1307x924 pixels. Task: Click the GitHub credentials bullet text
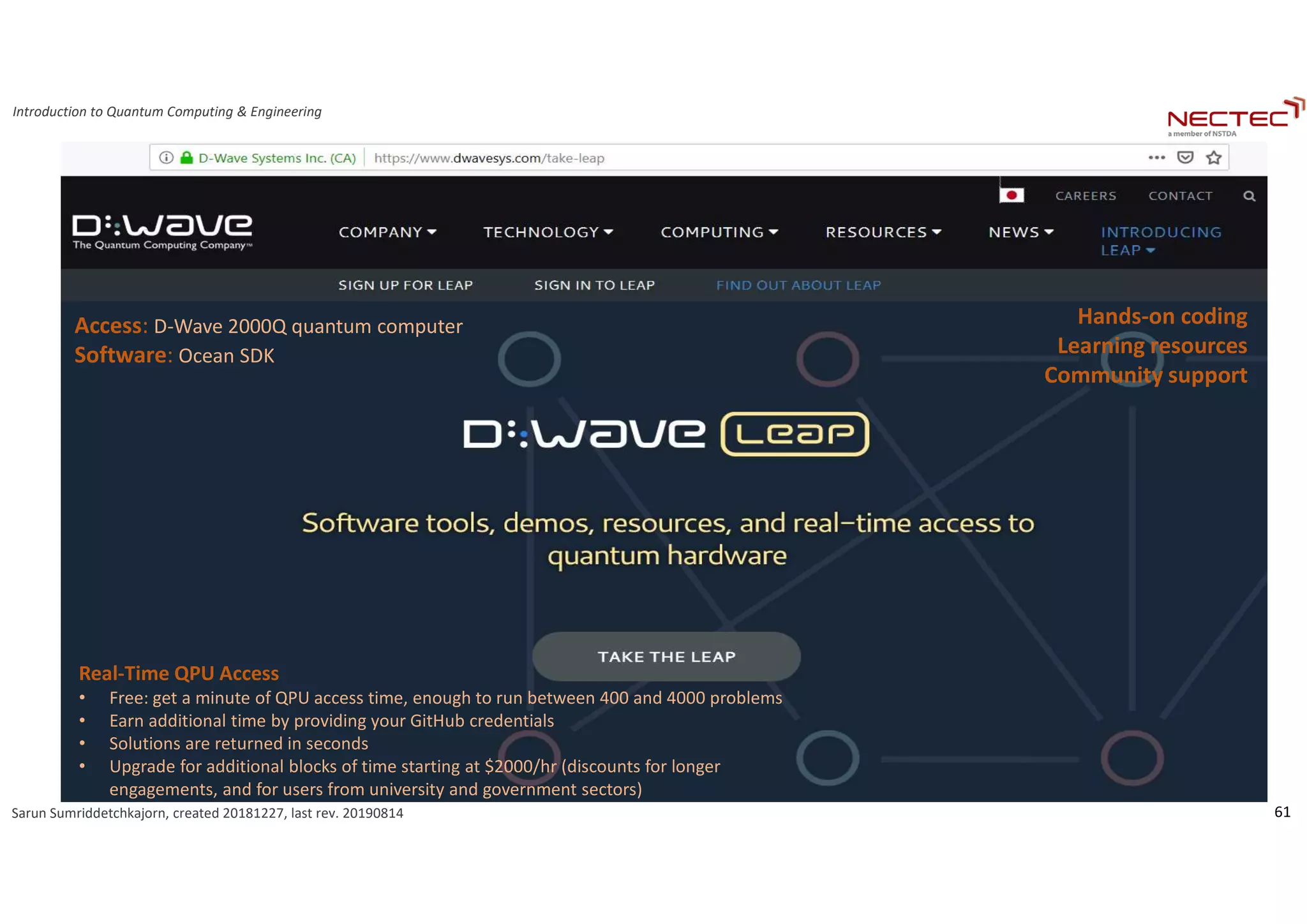tap(331, 720)
